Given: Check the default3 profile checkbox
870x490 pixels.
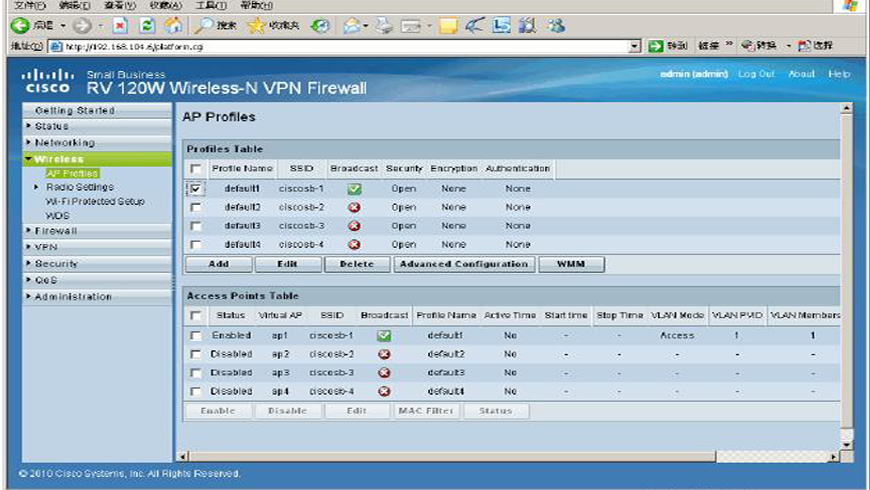Looking at the screenshot, I should click(x=195, y=226).
